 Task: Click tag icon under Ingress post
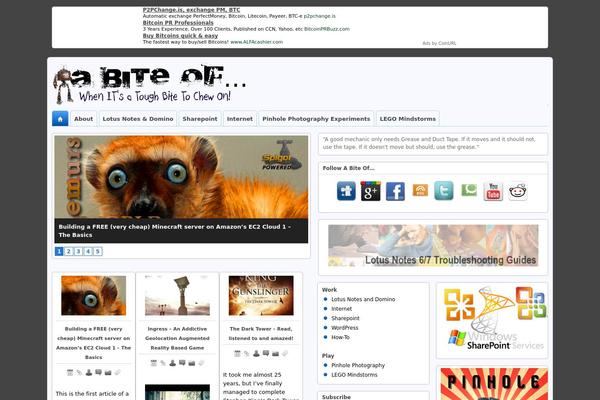[201, 363]
